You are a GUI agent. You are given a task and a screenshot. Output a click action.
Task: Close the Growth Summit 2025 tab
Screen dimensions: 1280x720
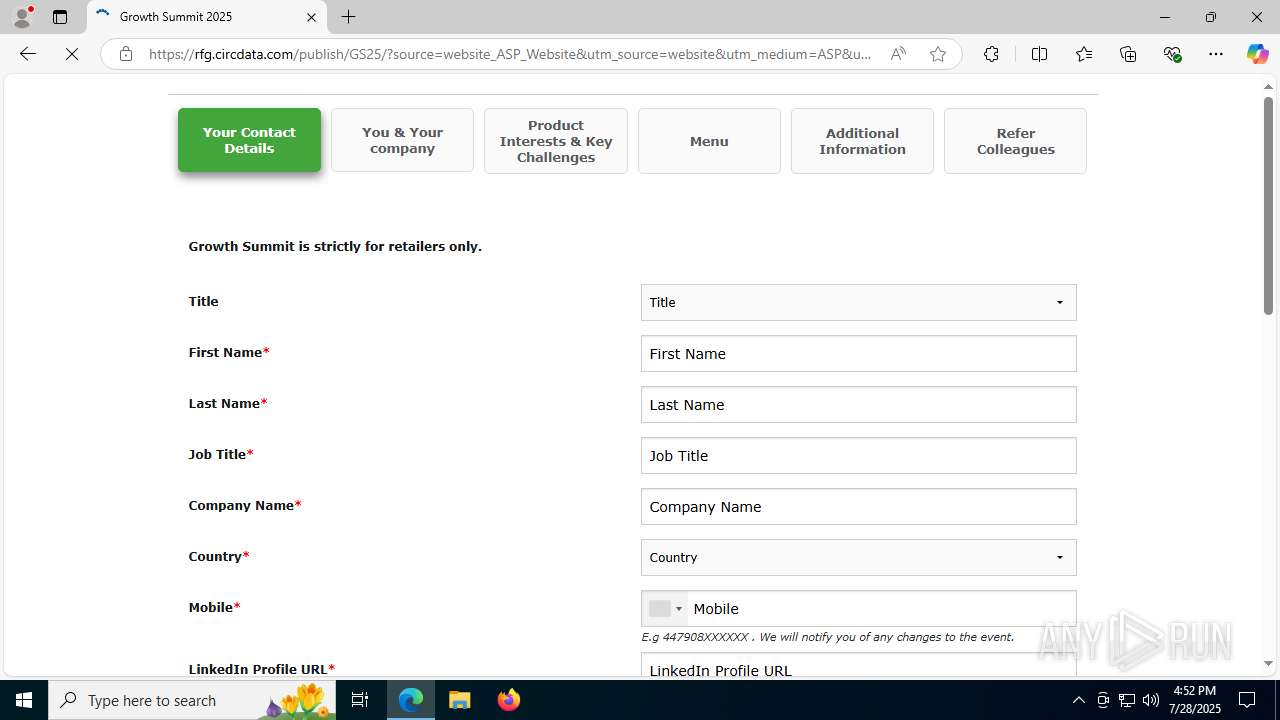(x=311, y=17)
